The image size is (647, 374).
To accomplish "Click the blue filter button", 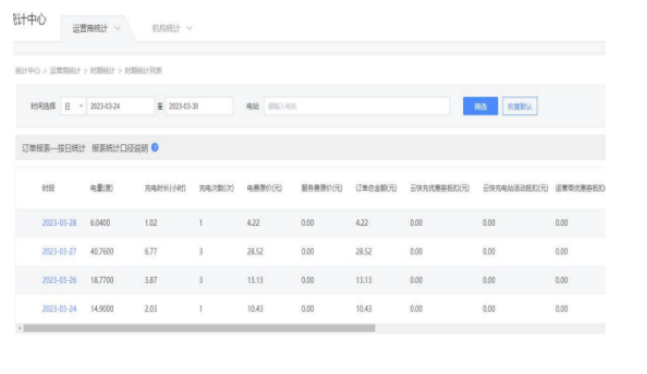I will click(480, 106).
